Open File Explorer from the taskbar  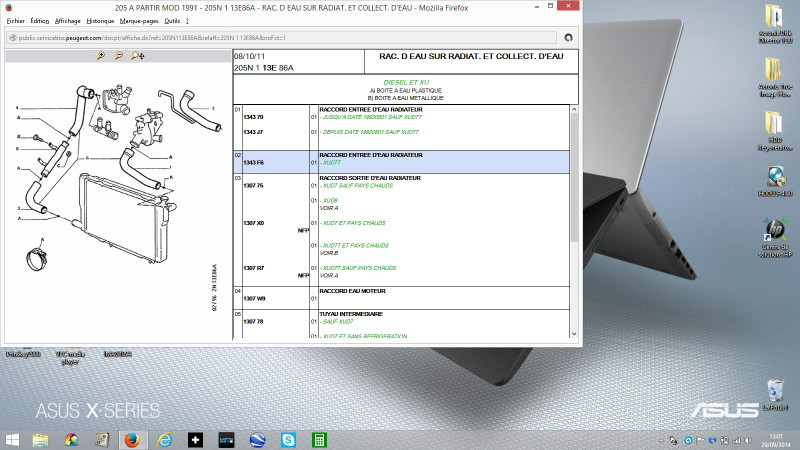(40, 440)
